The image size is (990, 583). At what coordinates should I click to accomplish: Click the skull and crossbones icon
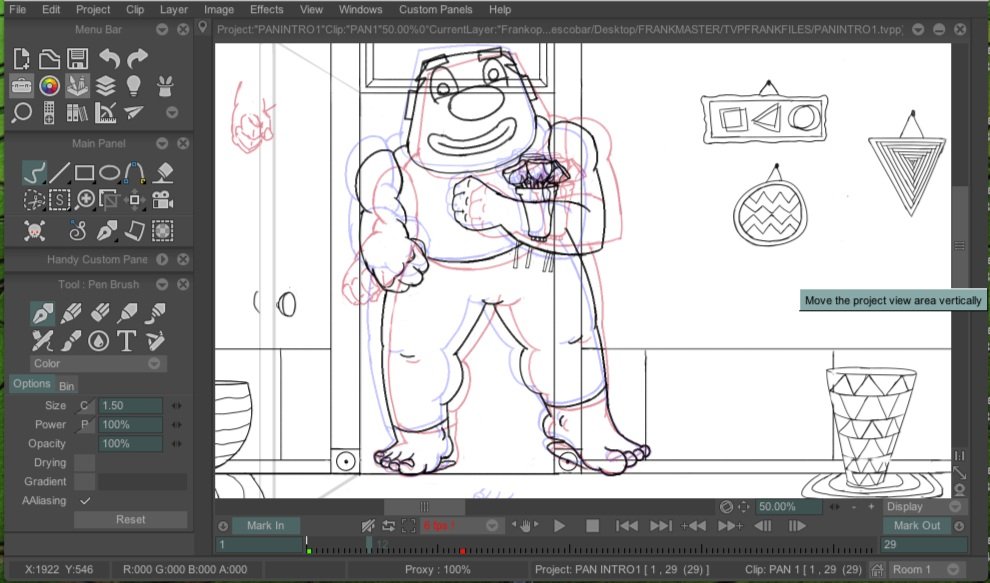[x=34, y=231]
